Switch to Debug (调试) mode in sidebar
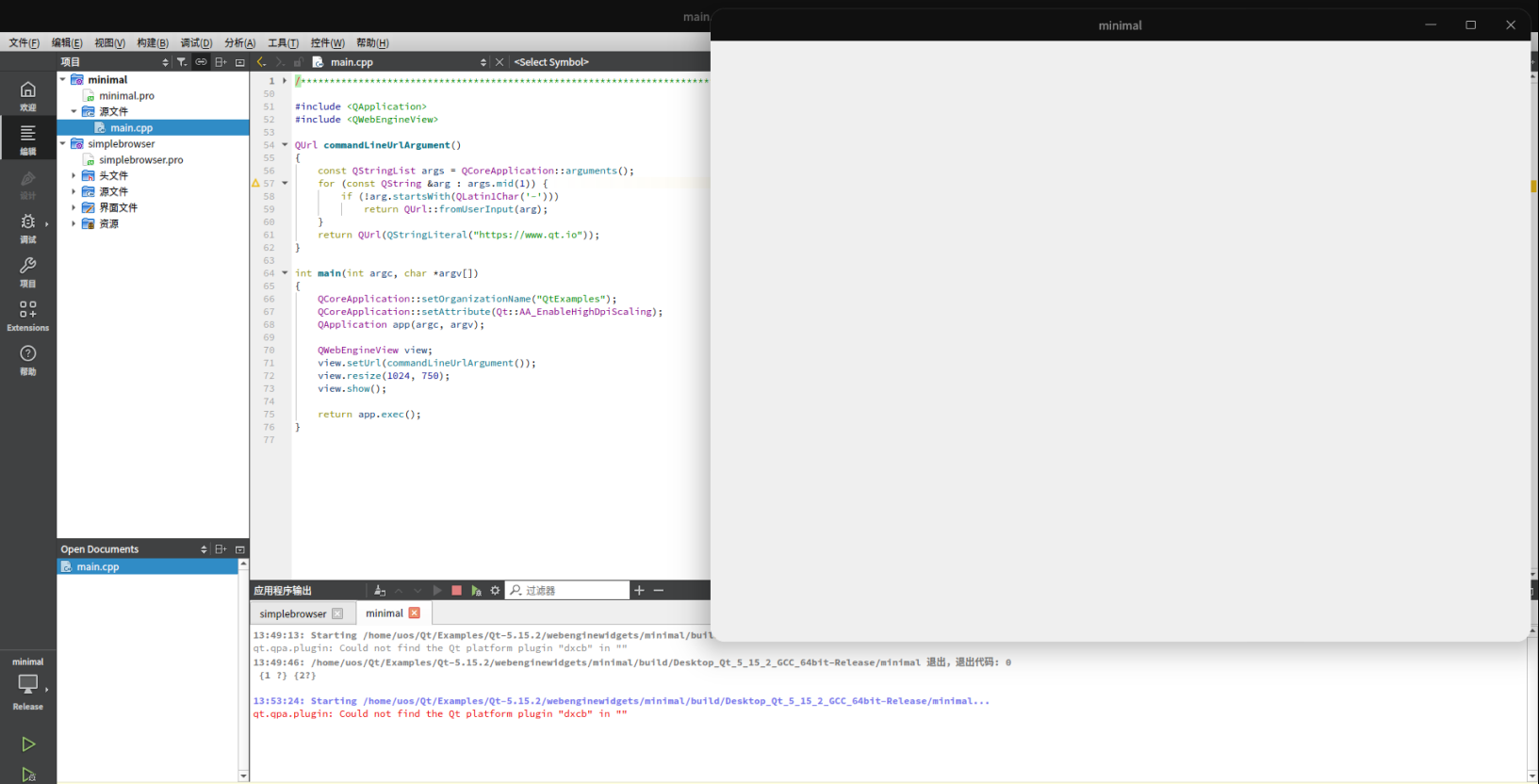Viewport: 1539px width, 784px height. [28, 227]
